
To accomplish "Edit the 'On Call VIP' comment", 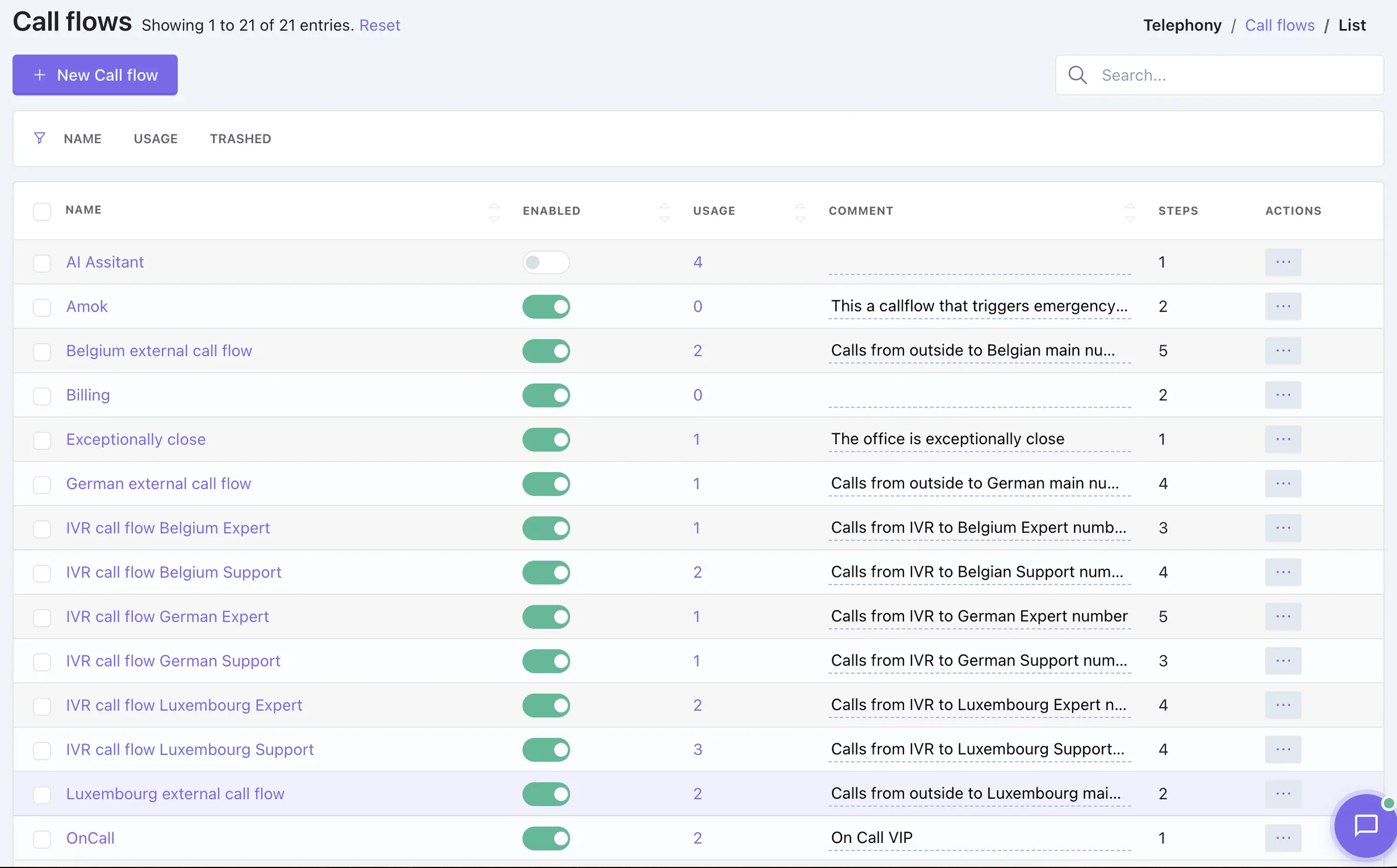I will pyautogui.click(x=980, y=838).
